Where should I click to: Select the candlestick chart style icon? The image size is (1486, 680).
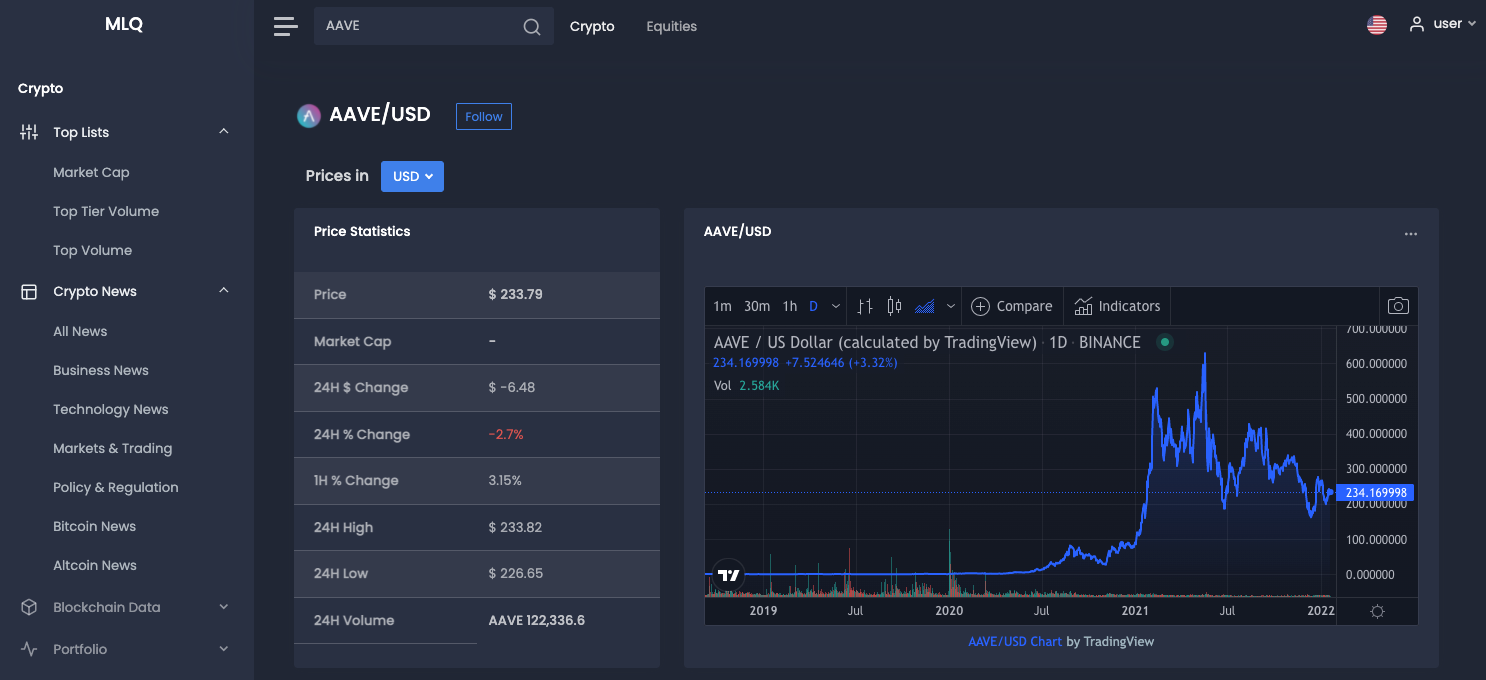[x=894, y=306]
